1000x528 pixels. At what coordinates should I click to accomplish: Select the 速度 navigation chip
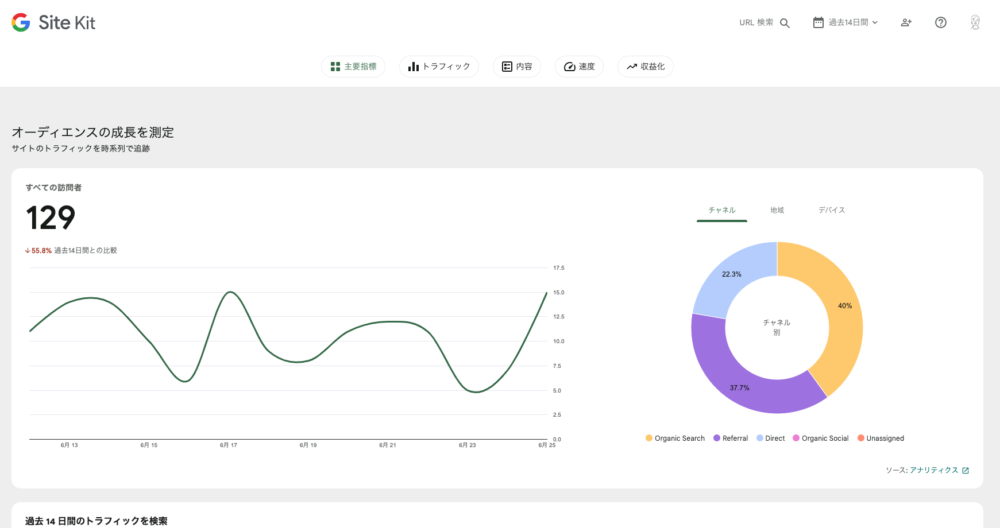click(579, 67)
